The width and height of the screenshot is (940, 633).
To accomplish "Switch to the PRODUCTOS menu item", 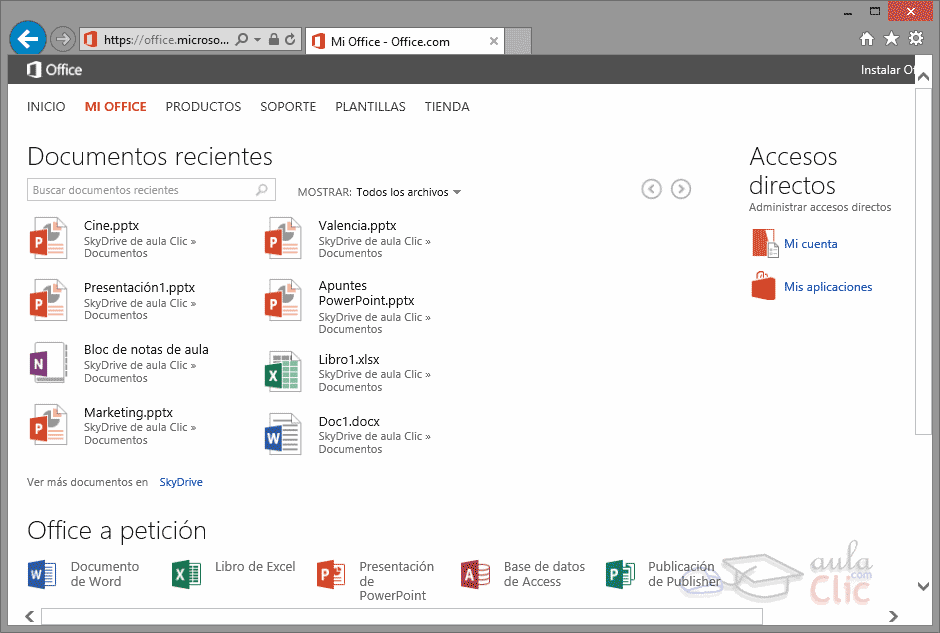I will click(203, 106).
